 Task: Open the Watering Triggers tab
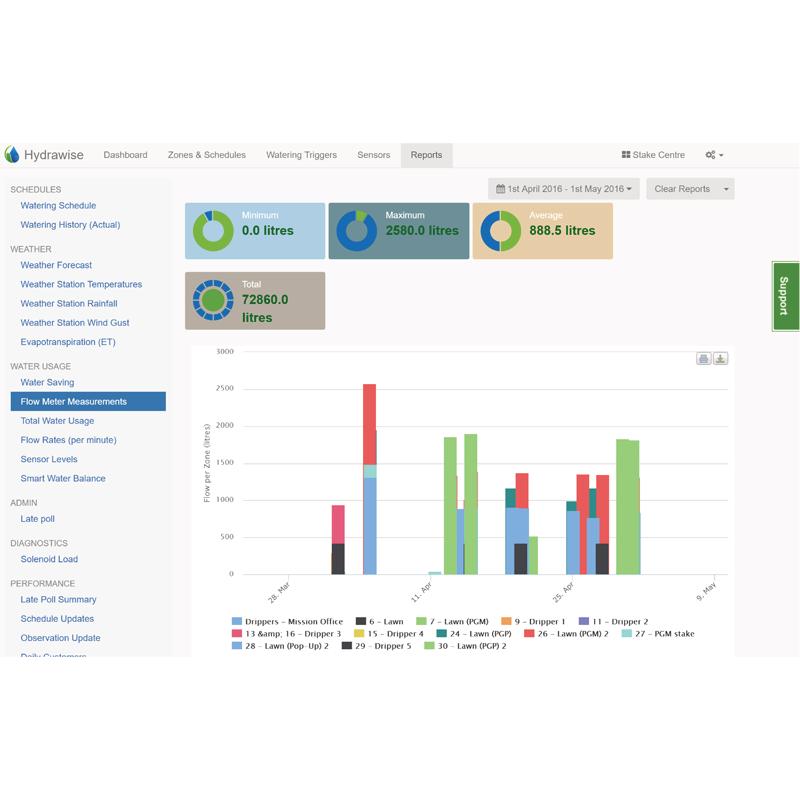(301, 155)
